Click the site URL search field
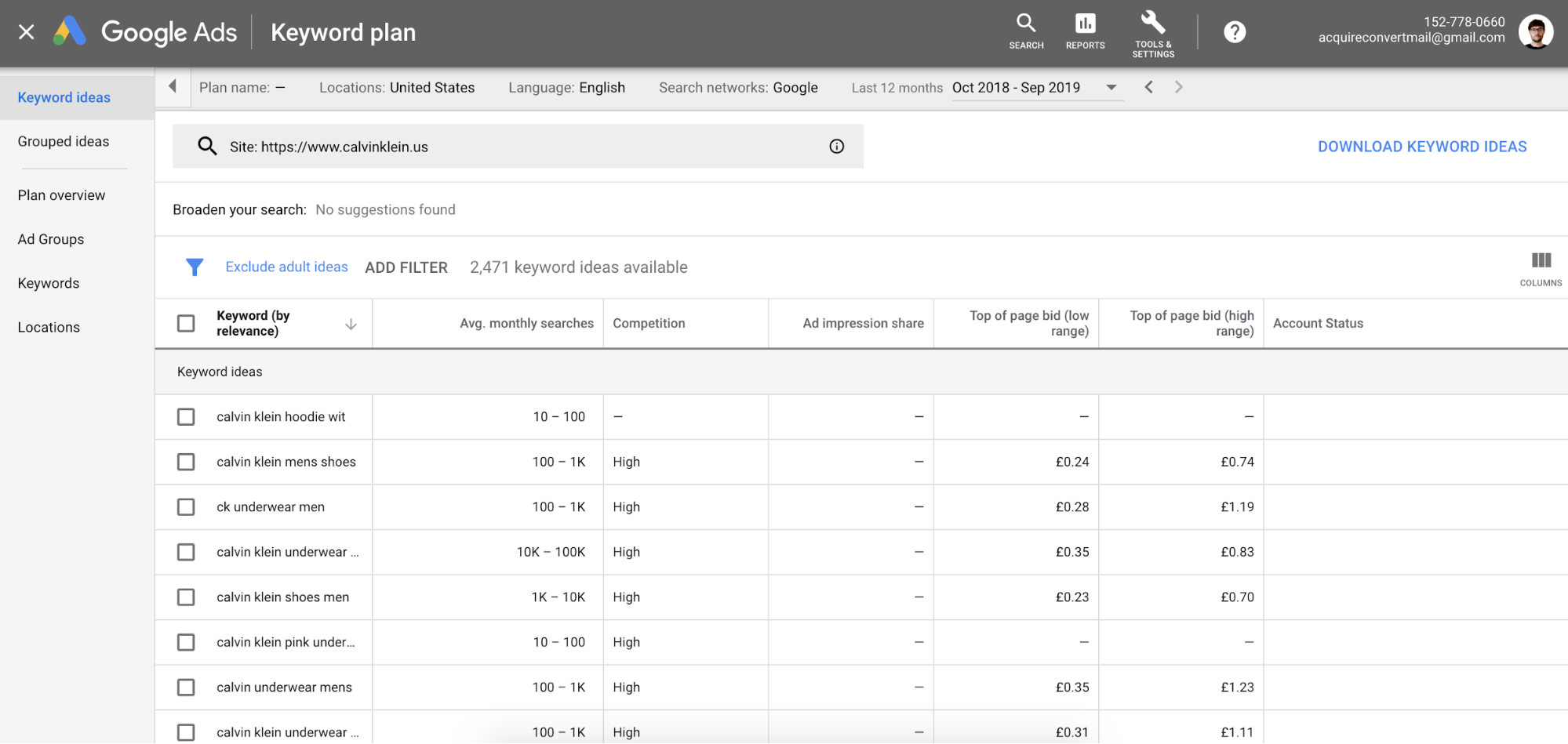The height and width of the screenshot is (744, 1568). coord(518,147)
